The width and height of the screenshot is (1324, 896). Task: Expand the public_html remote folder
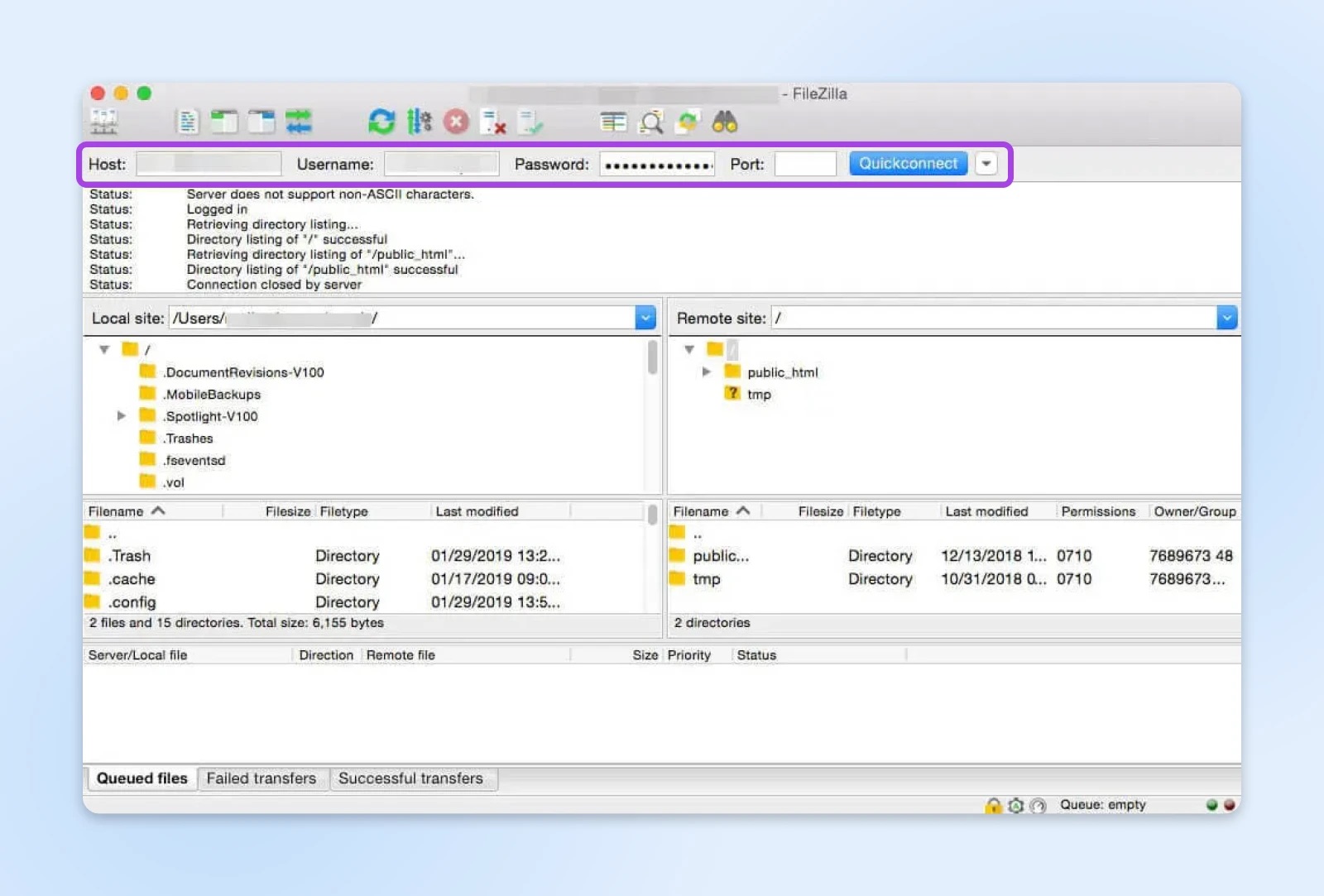click(706, 372)
